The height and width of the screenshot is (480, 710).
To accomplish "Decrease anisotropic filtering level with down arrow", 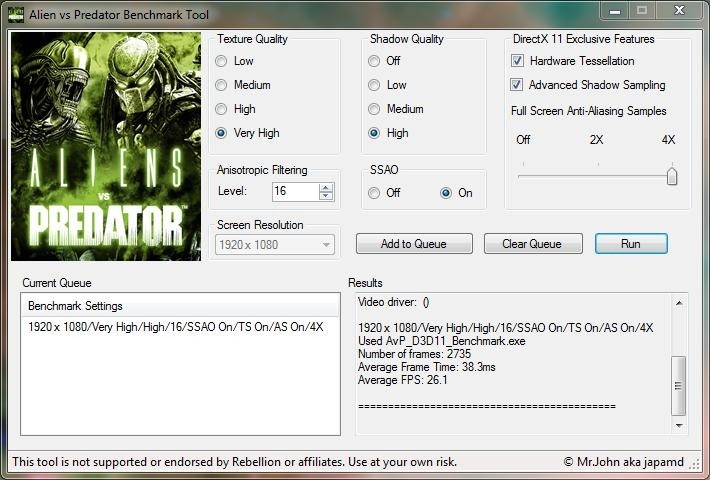I will pos(326,195).
